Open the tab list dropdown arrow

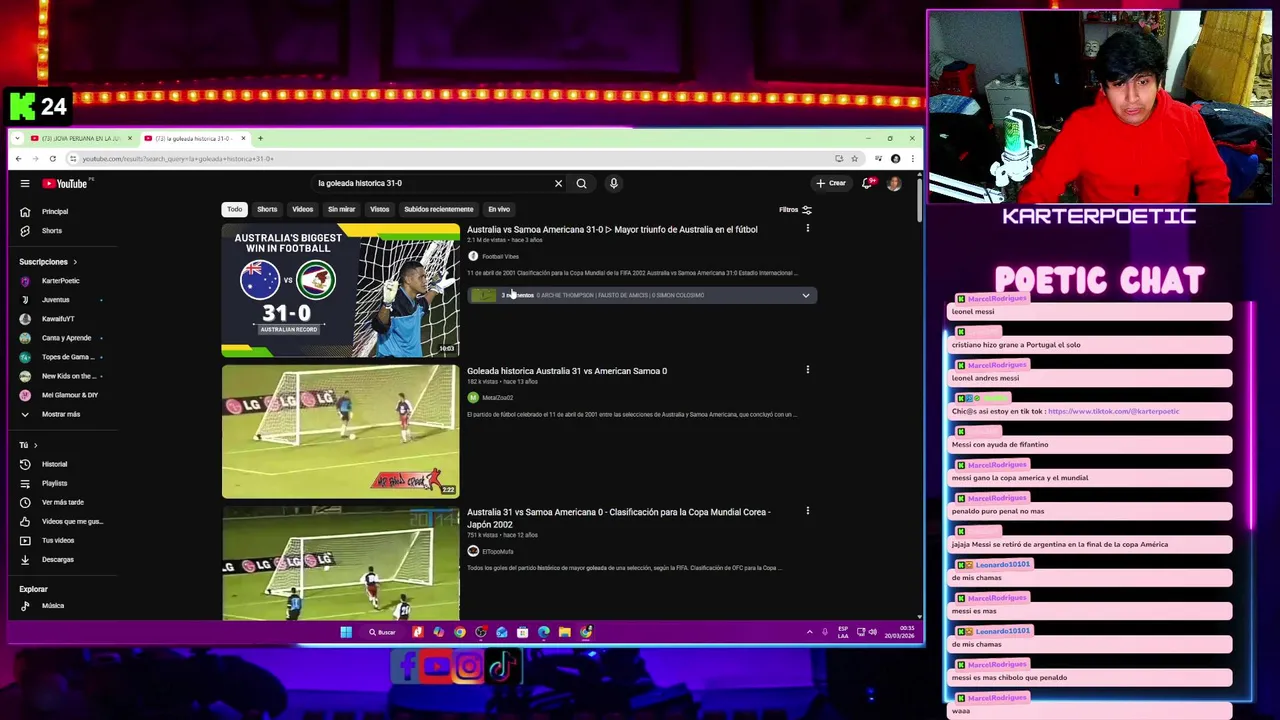click(18, 138)
